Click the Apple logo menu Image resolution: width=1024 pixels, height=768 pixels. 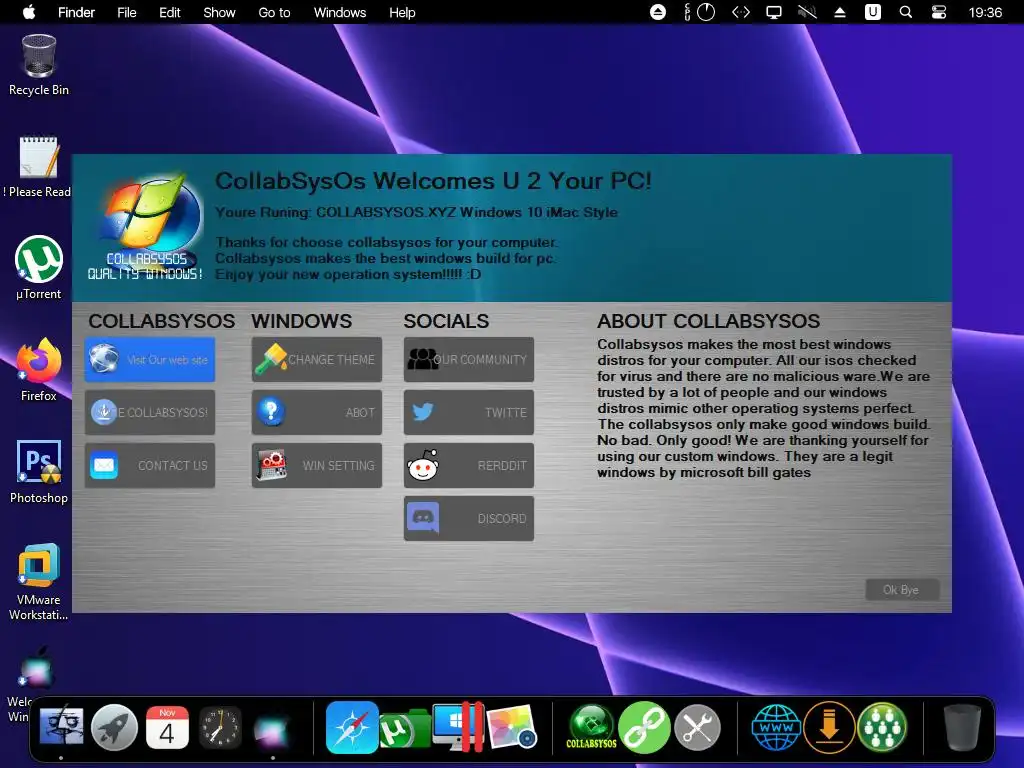coord(29,12)
